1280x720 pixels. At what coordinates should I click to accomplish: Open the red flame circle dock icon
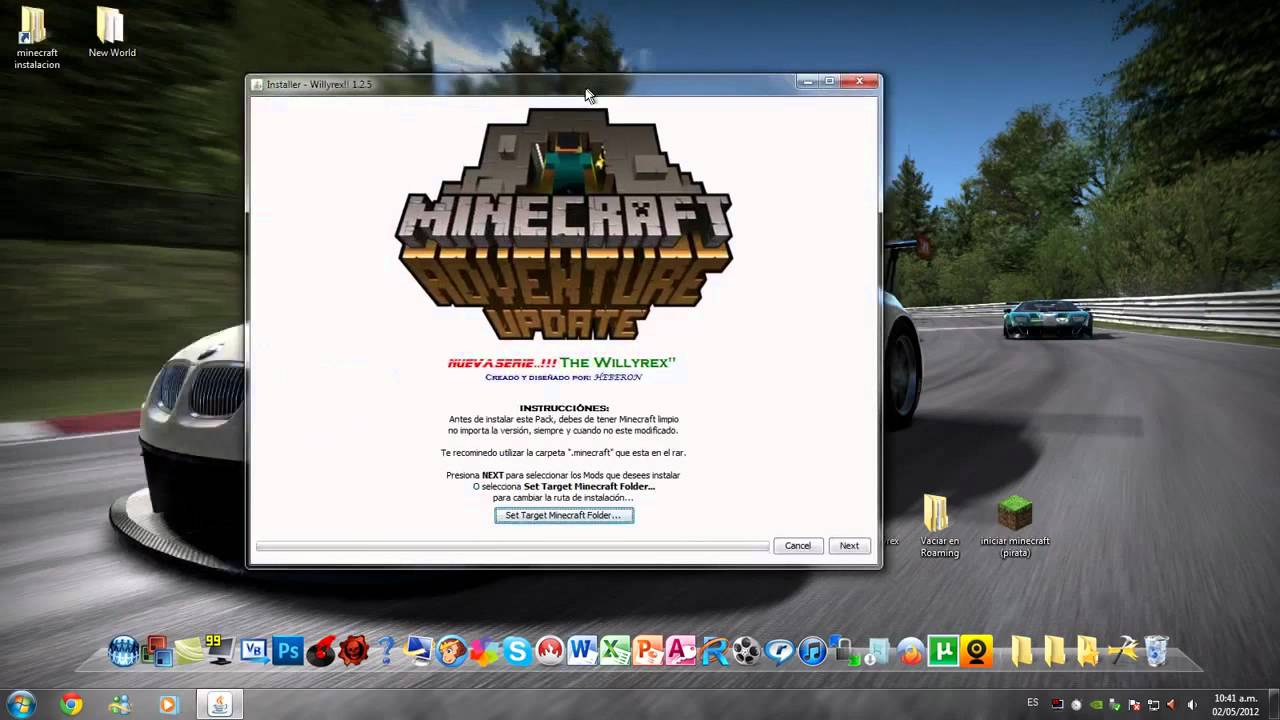549,652
